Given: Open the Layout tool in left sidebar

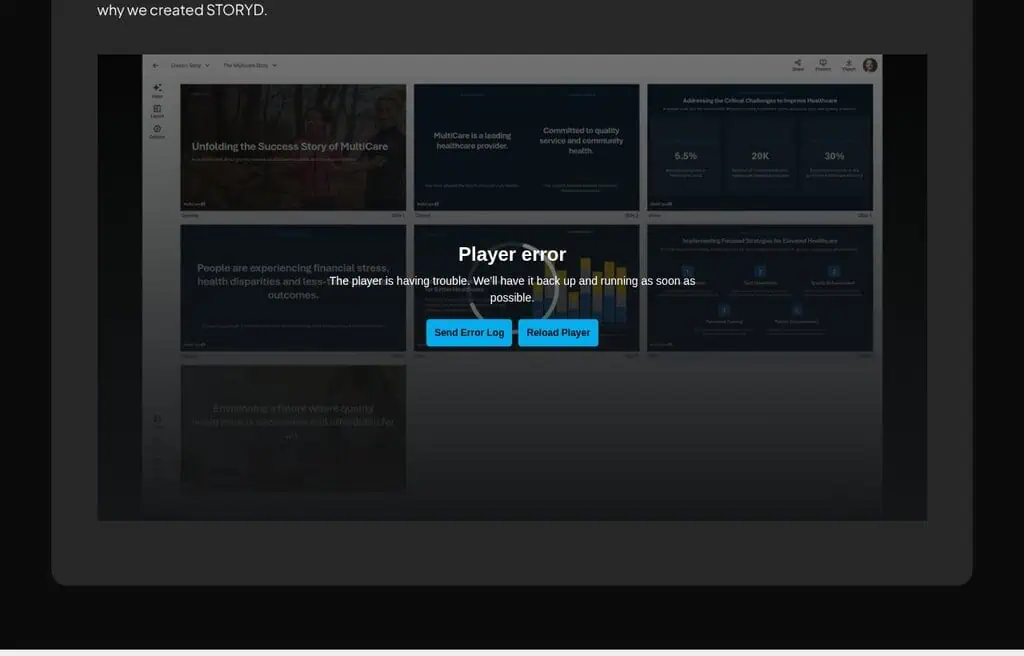Looking at the screenshot, I should tap(157, 111).
